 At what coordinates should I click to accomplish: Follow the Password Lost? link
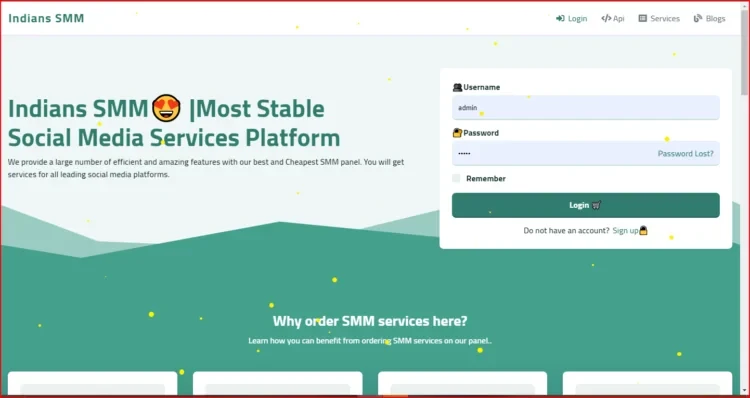(685, 154)
